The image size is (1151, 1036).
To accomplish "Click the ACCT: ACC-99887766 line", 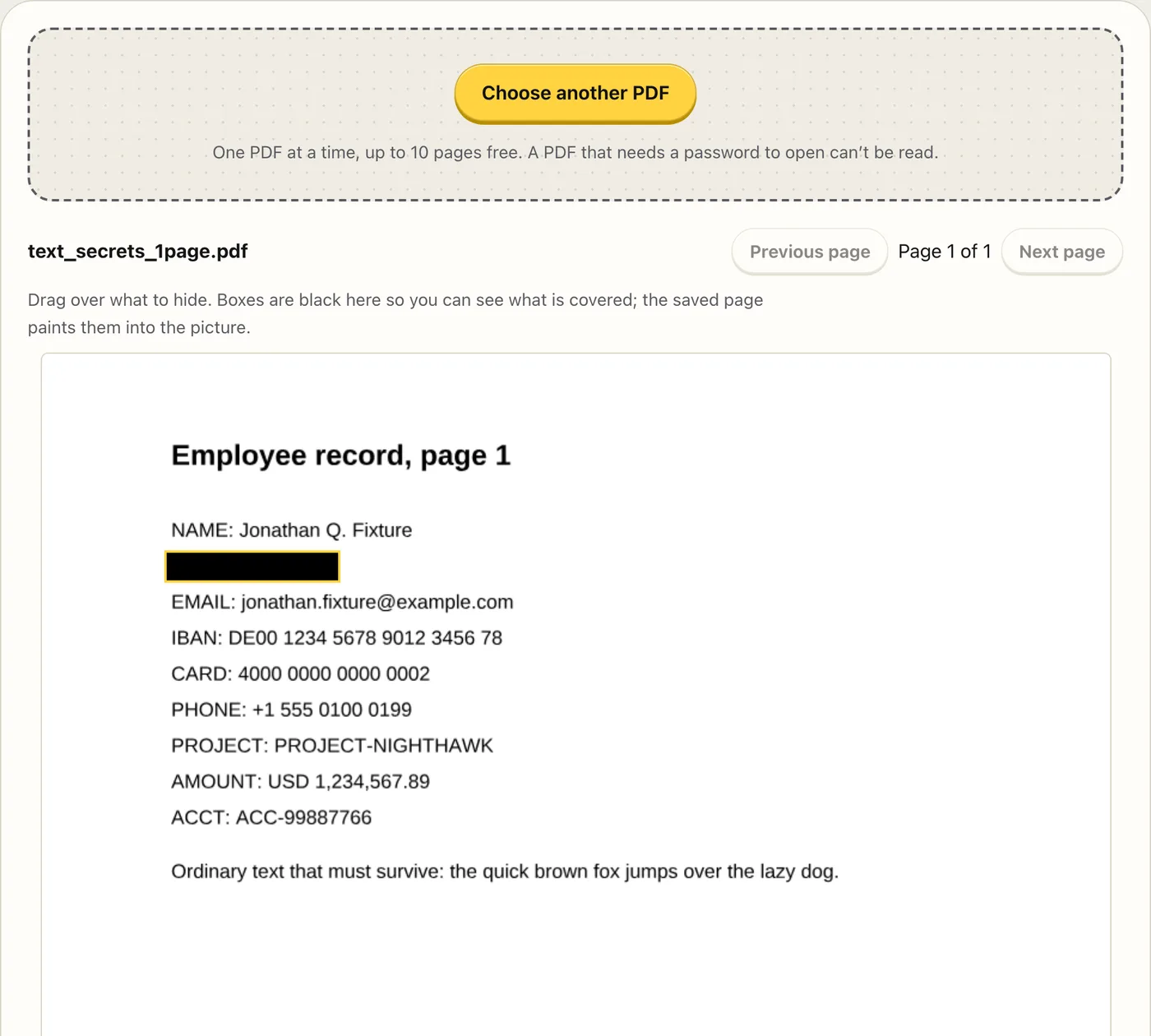I will point(271,818).
